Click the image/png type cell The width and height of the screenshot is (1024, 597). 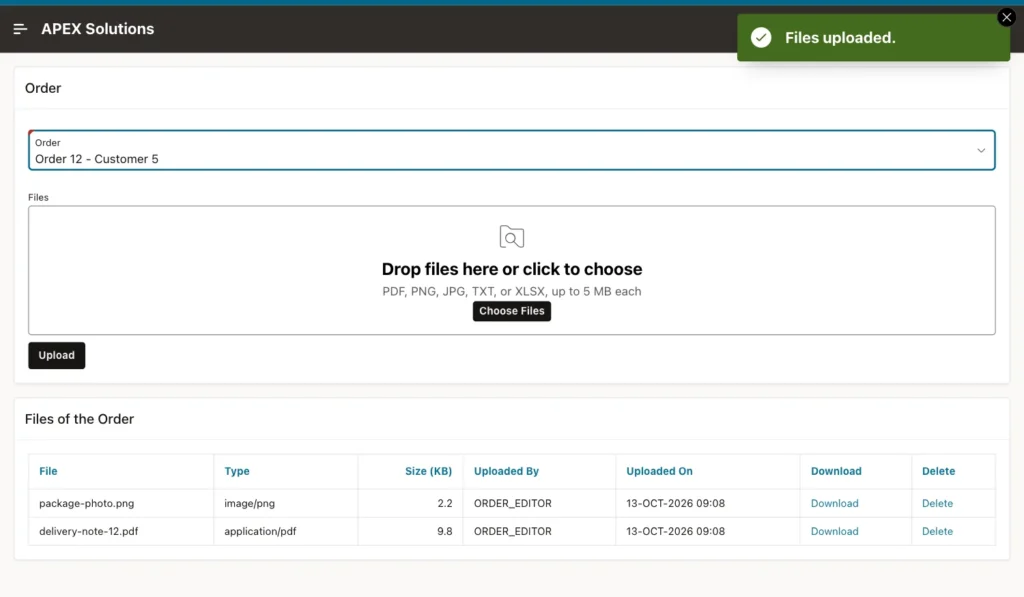click(249, 504)
